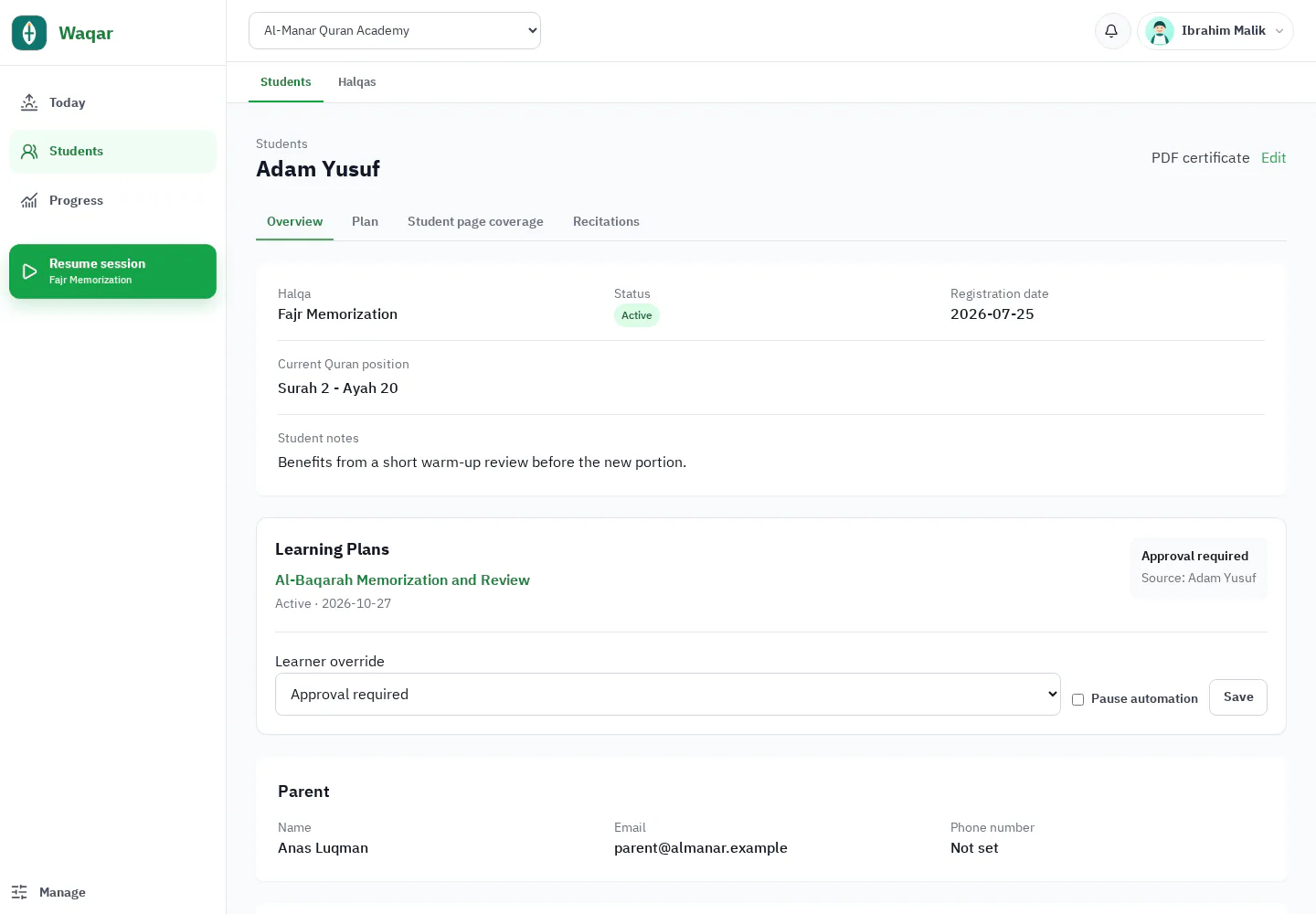The image size is (1316, 914).
Task: Download the PDF certificate
Action: click(x=1200, y=158)
